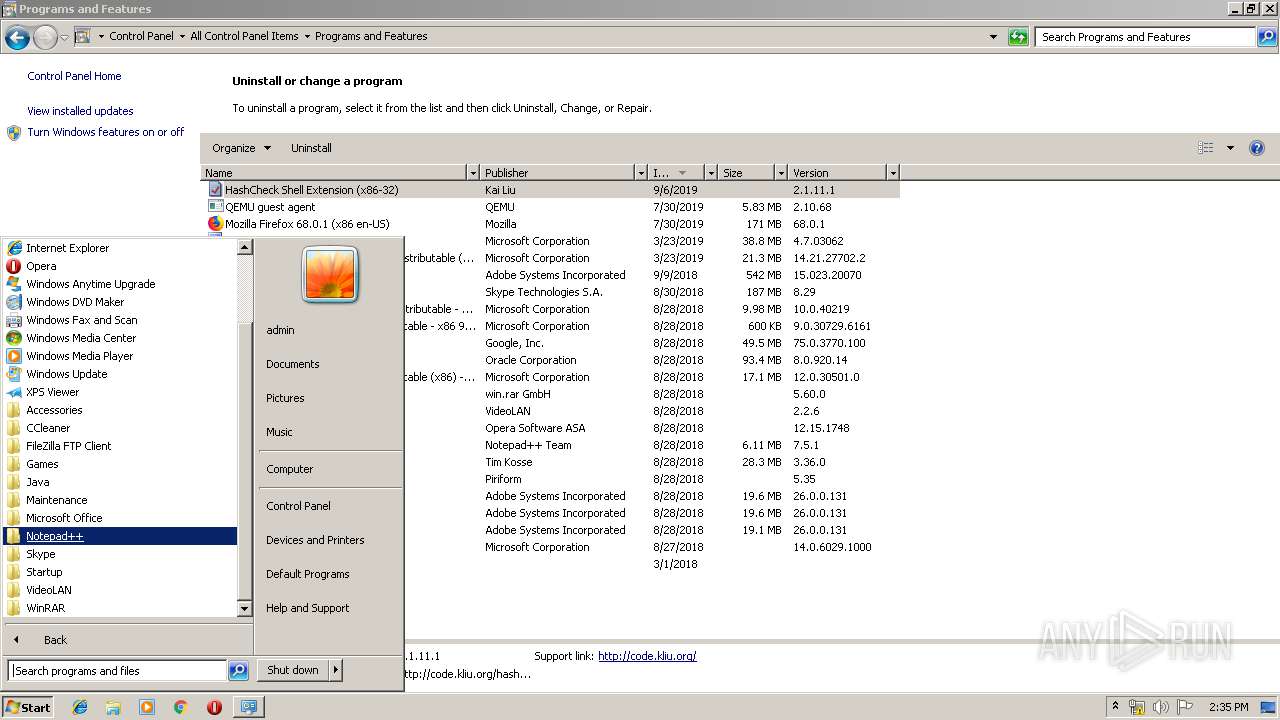Open the Organize dropdown
Screen dimensions: 1280x720
point(241,148)
